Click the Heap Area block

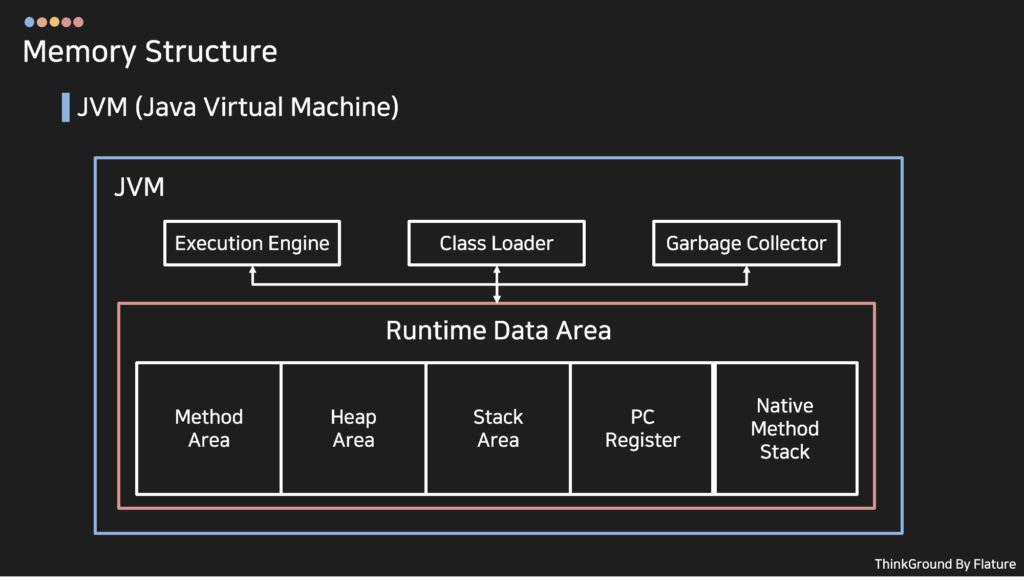(x=353, y=428)
